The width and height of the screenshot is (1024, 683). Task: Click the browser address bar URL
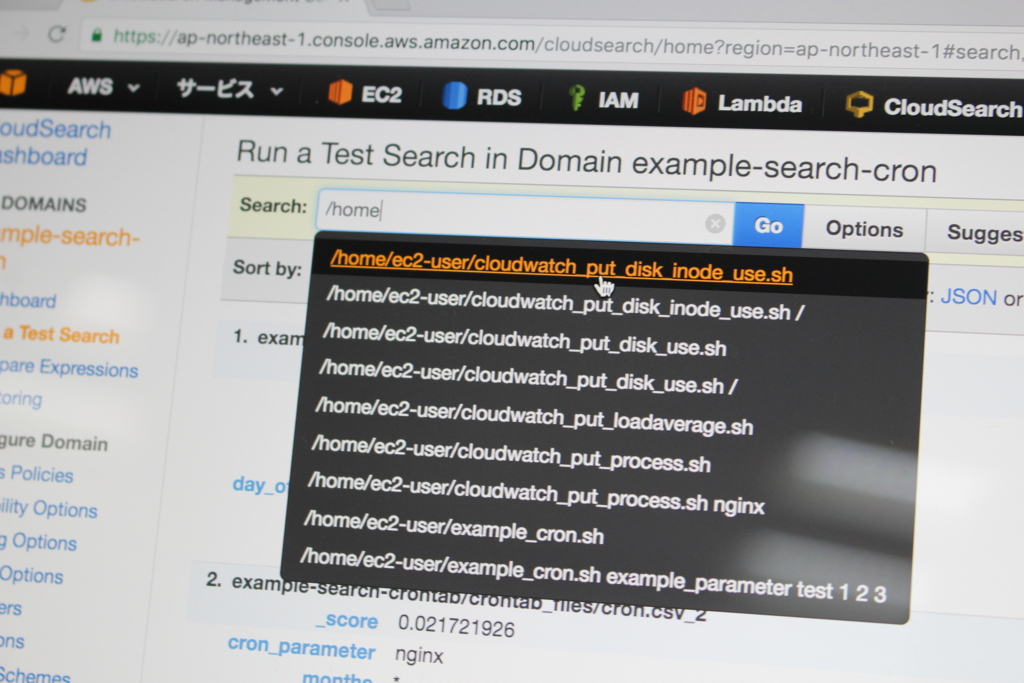point(566,44)
